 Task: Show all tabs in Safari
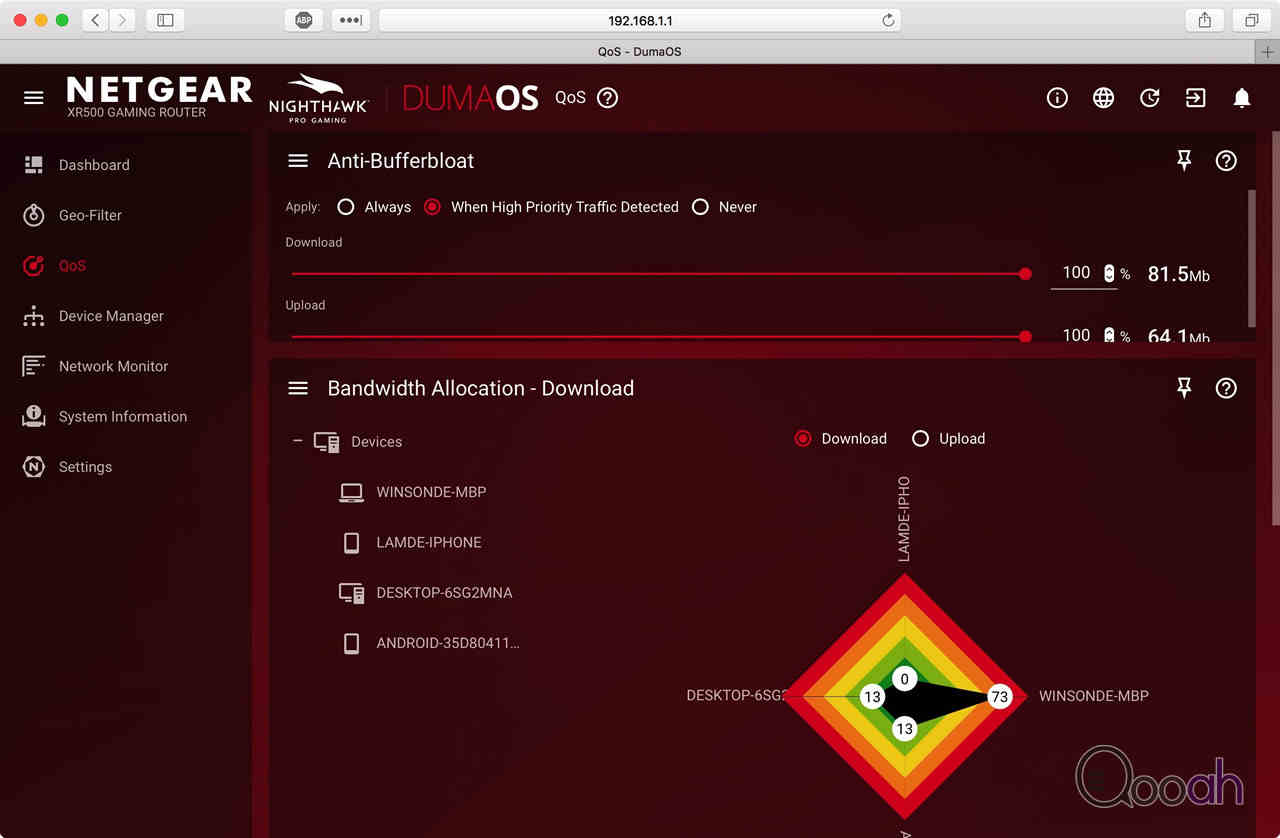click(1251, 20)
